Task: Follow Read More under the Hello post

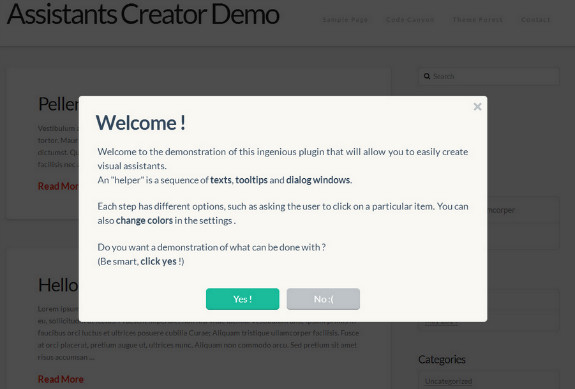Action: [61, 379]
